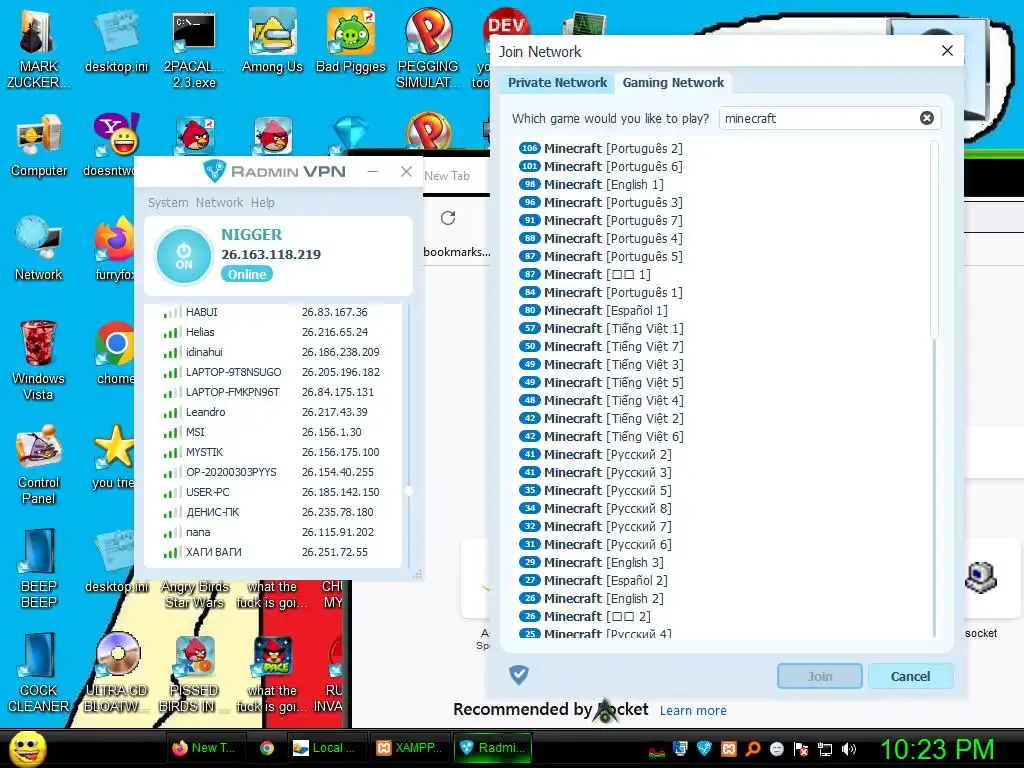The width and height of the screenshot is (1024, 768).
Task: Select the chrome desktop icon
Action: [115, 353]
